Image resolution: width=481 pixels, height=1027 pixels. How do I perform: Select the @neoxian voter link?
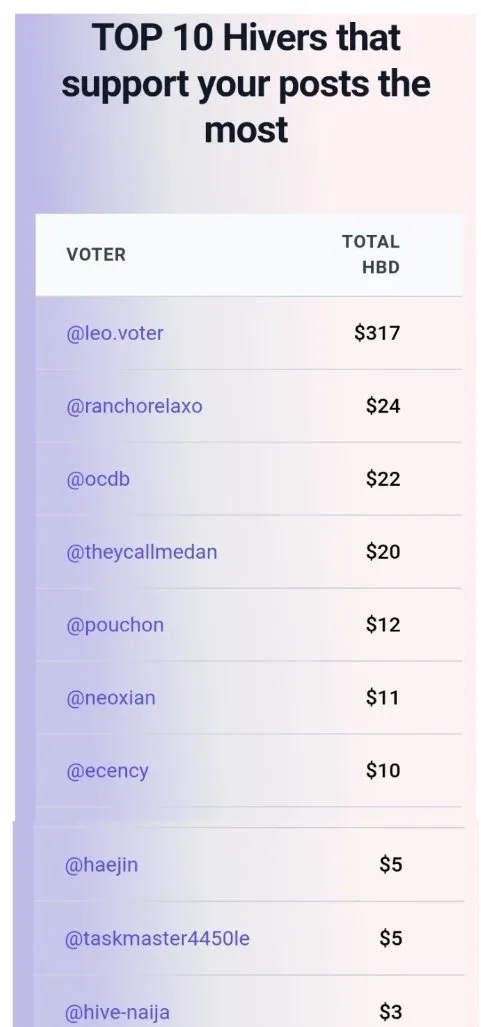pos(111,698)
